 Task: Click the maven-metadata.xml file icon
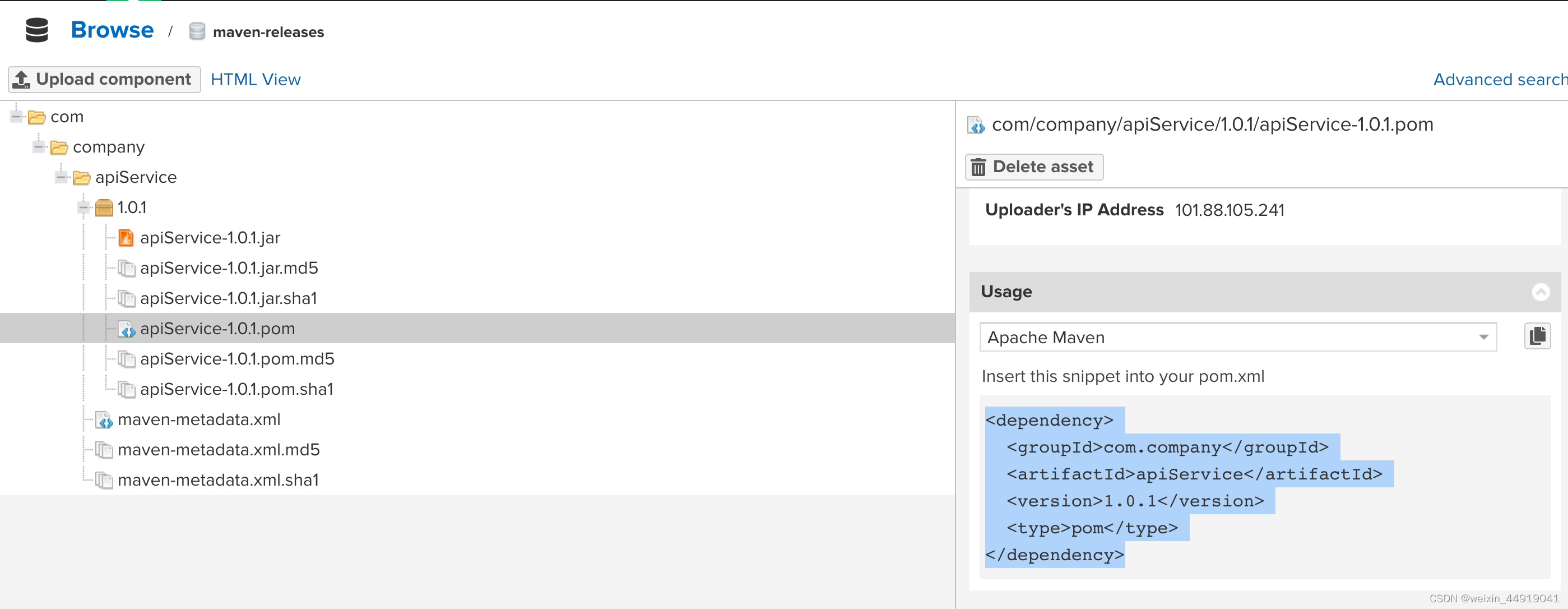point(104,420)
